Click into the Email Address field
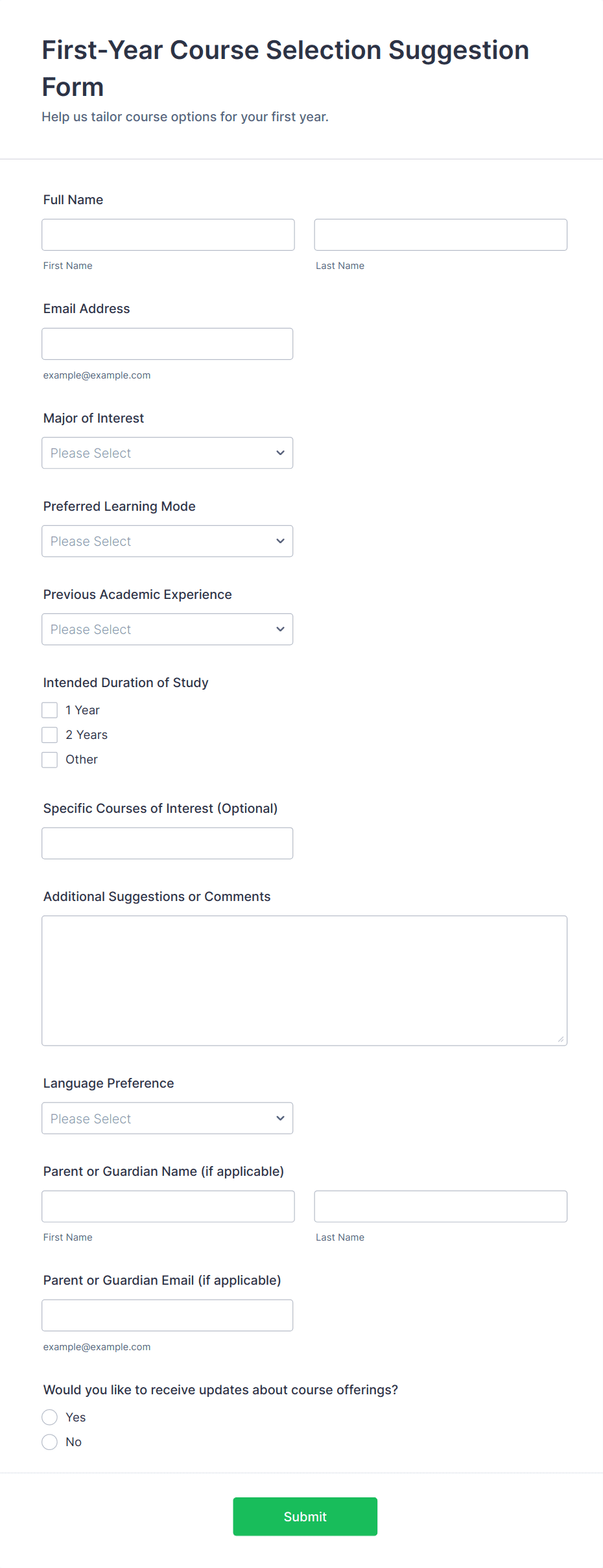 click(167, 344)
